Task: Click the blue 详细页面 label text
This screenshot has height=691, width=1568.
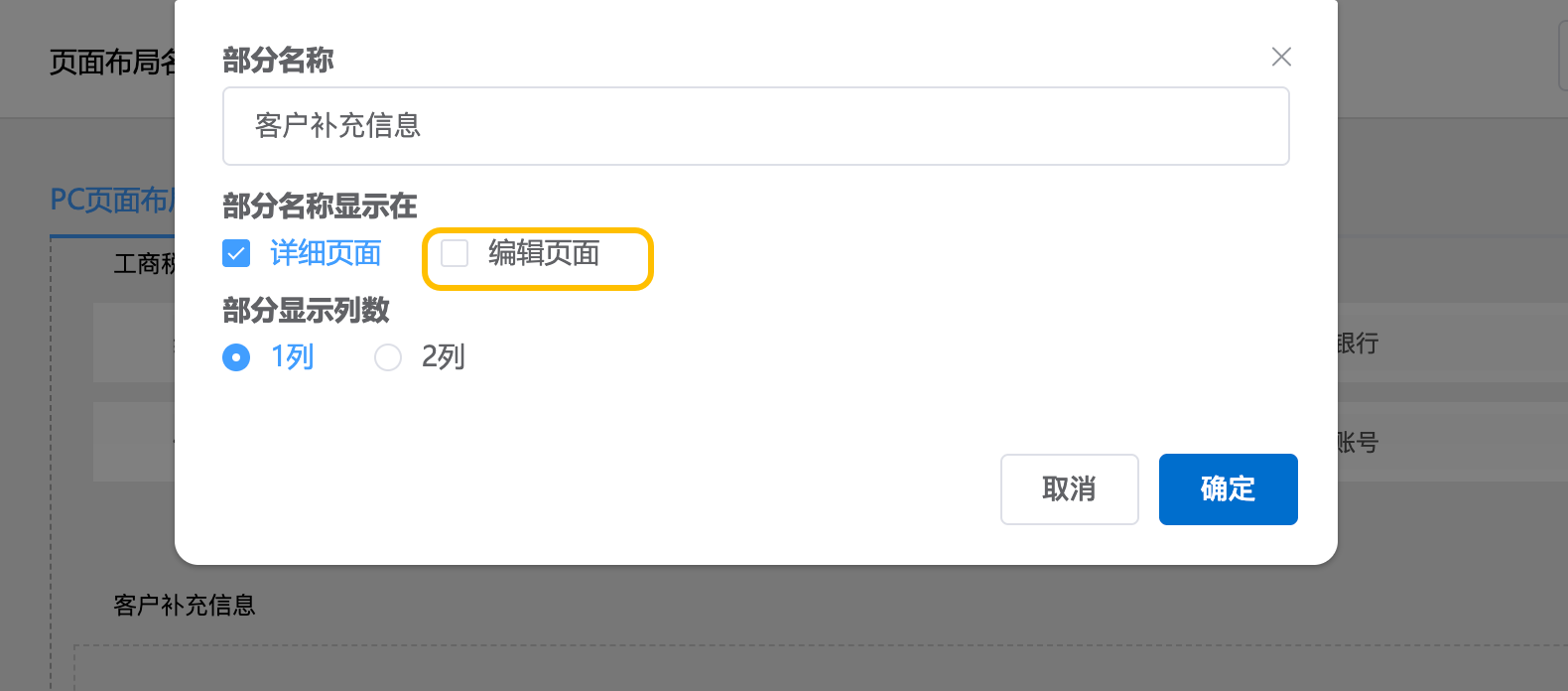Action: [326, 254]
